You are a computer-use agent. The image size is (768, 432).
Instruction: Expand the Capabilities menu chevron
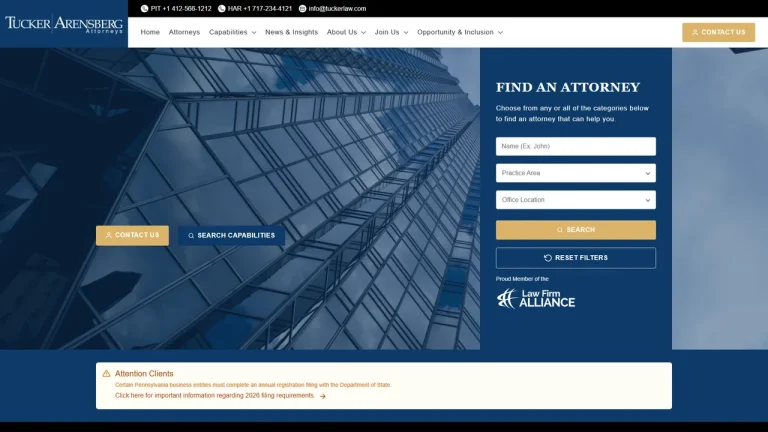(254, 32)
